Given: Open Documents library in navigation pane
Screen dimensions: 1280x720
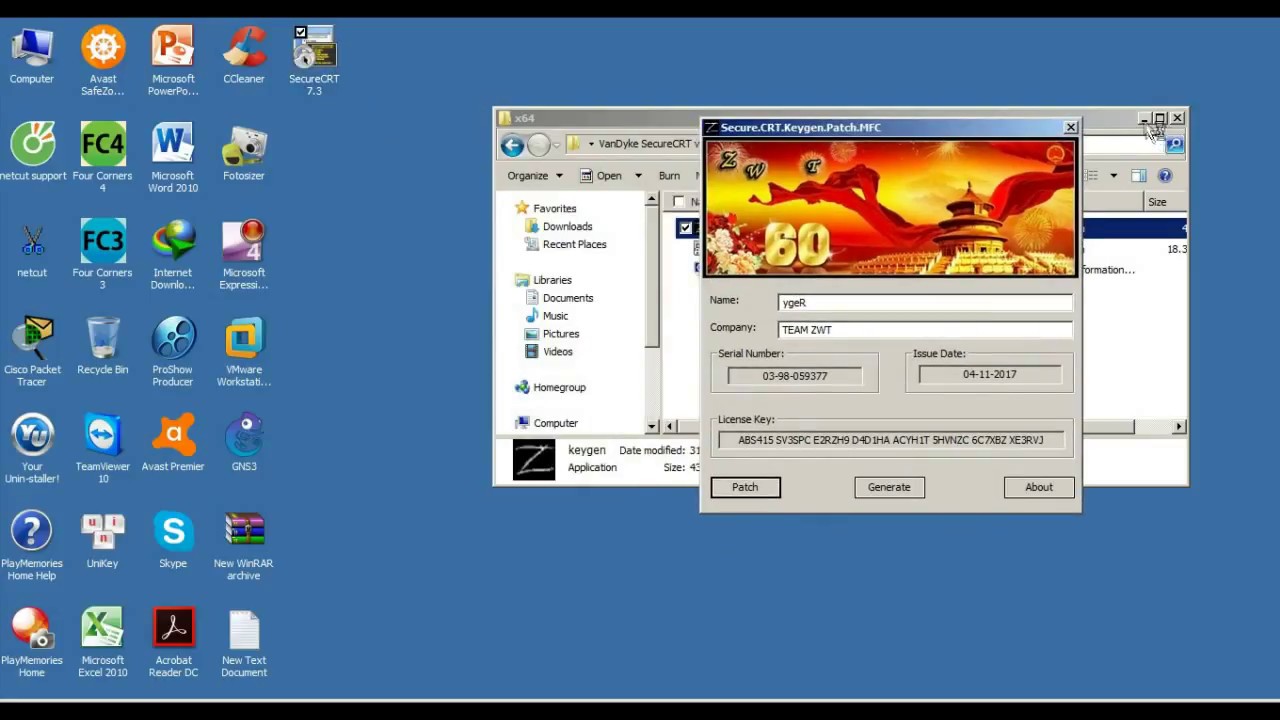Looking at the screenshot, I should coord(559,298).
